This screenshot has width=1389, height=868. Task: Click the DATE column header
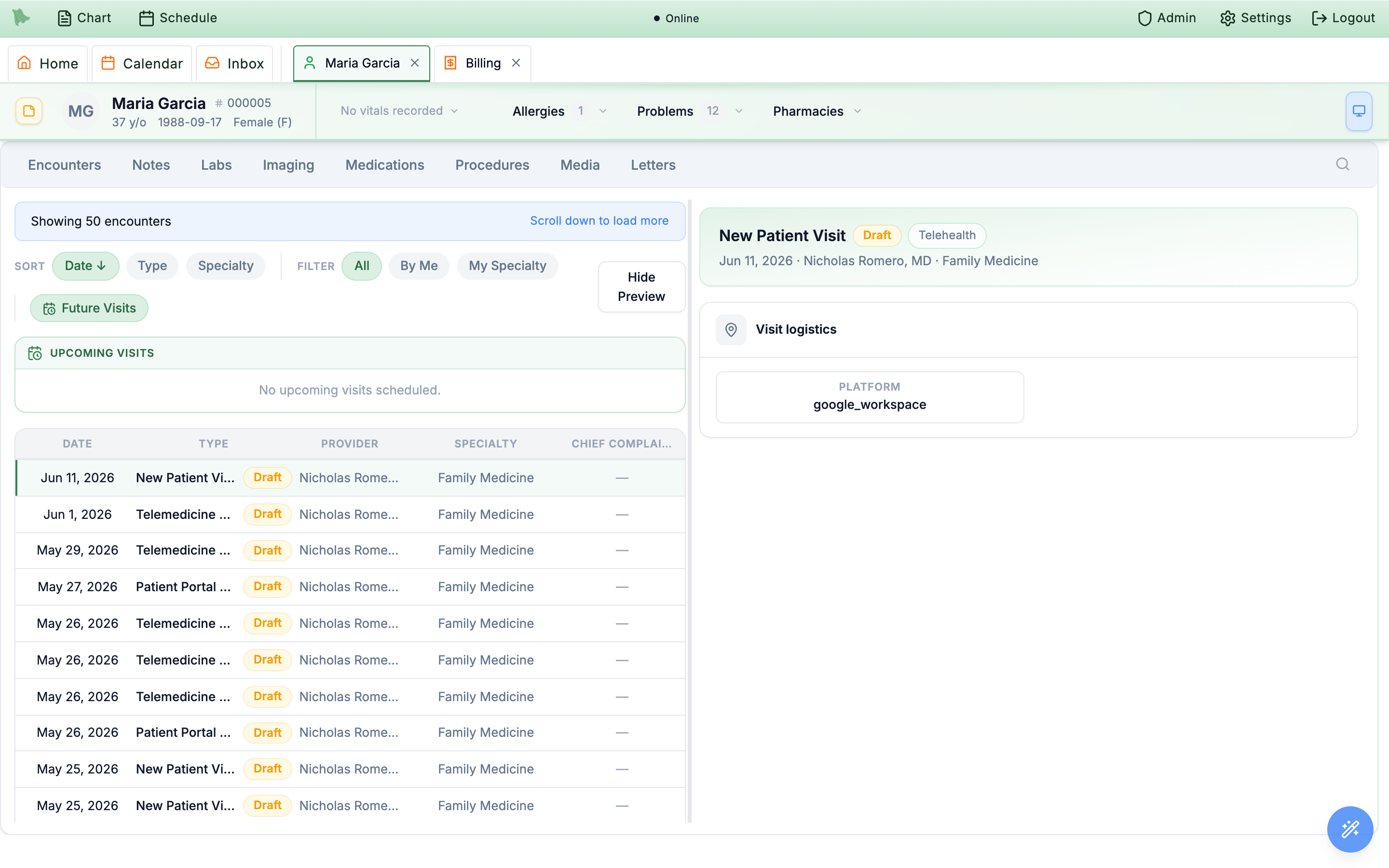[77, 444]
